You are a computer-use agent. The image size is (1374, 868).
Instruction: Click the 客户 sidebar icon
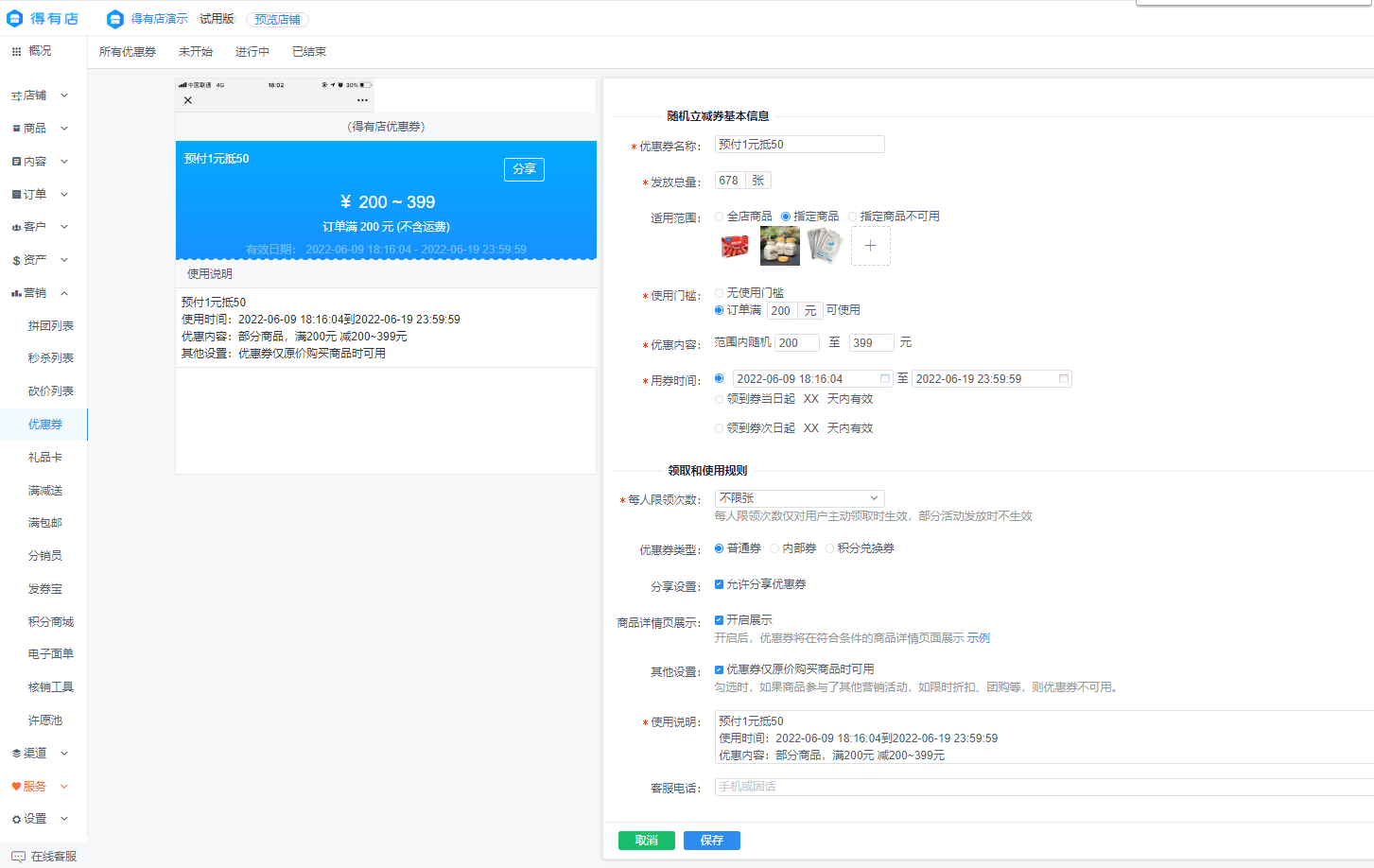[x=16, y=227]
